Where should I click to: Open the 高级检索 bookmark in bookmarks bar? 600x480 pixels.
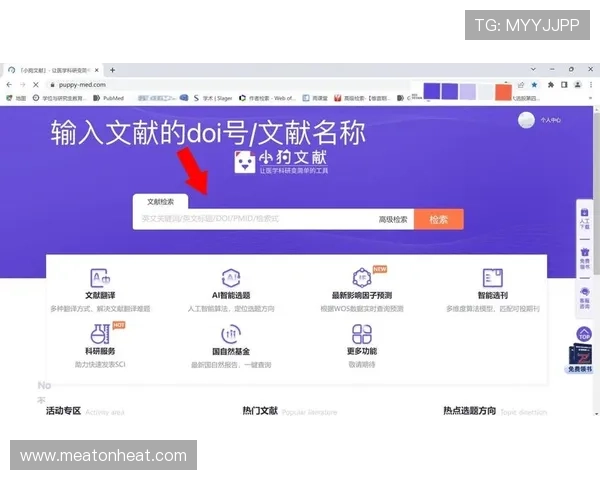[362, 98]
